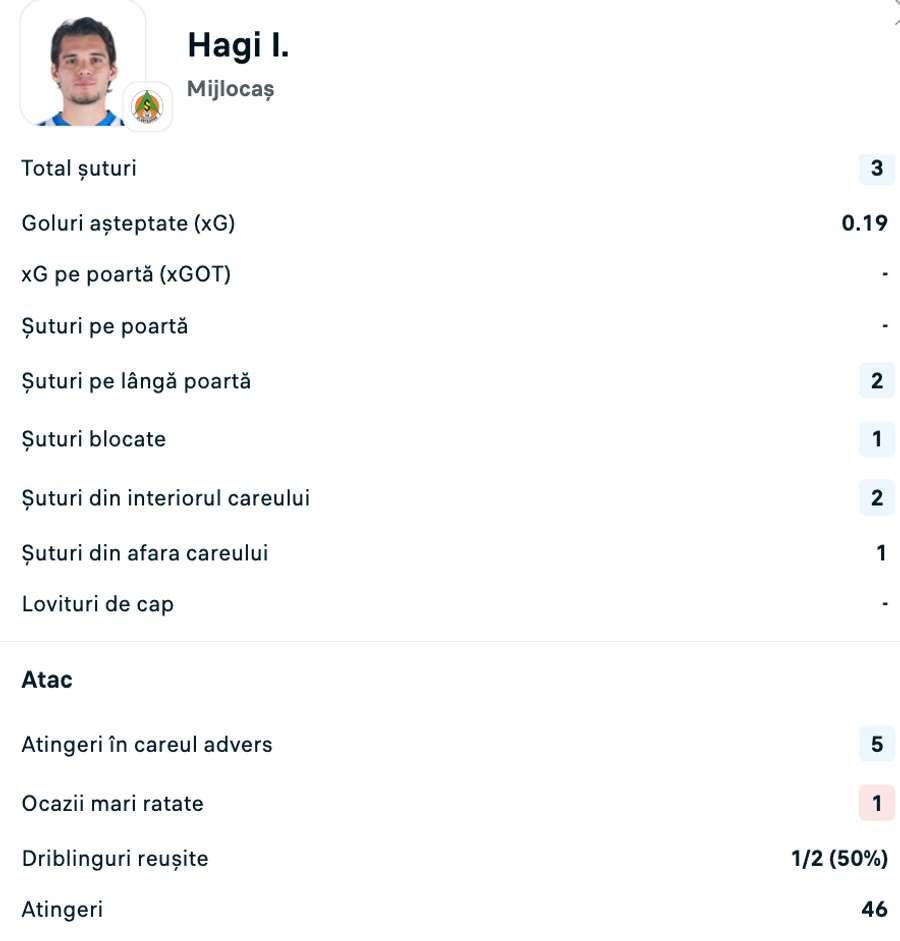Select the Total șuturi stat row
The height and width of the screenshot is (941, 900).
click(x=78, y=169)
